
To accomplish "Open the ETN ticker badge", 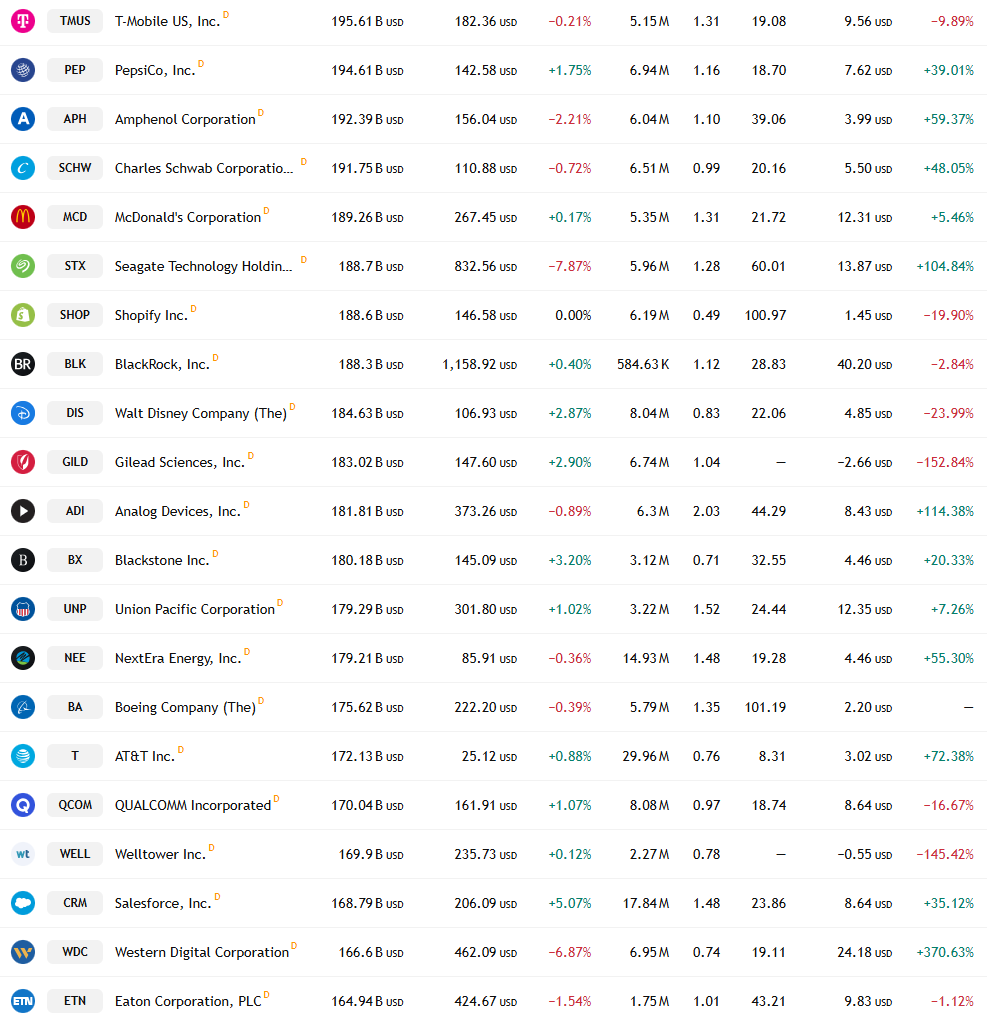I will 75,1001.
